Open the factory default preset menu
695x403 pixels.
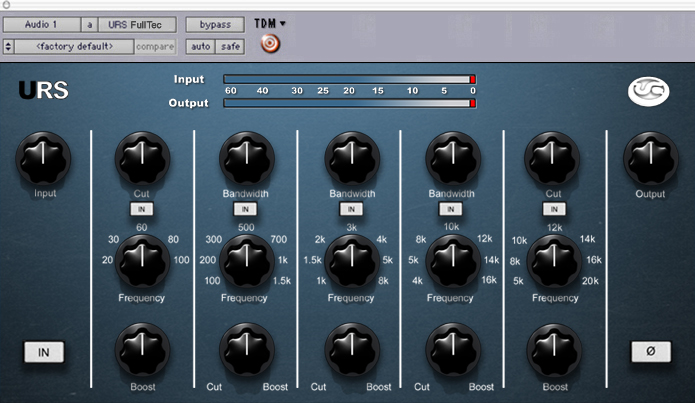(74, 47)
